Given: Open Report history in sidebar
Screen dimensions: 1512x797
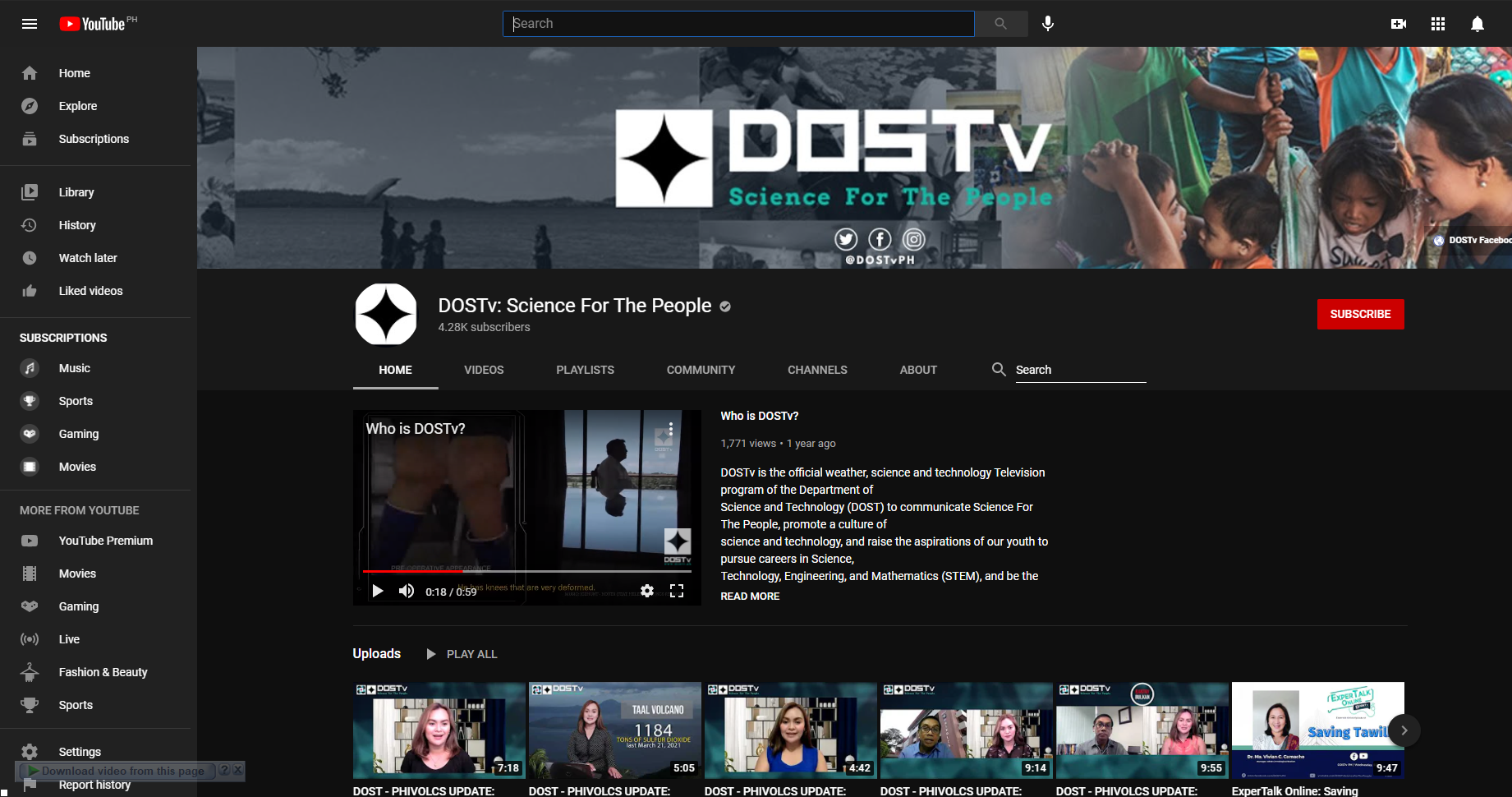Looking at the screenshot, I should tap(99, 785).
